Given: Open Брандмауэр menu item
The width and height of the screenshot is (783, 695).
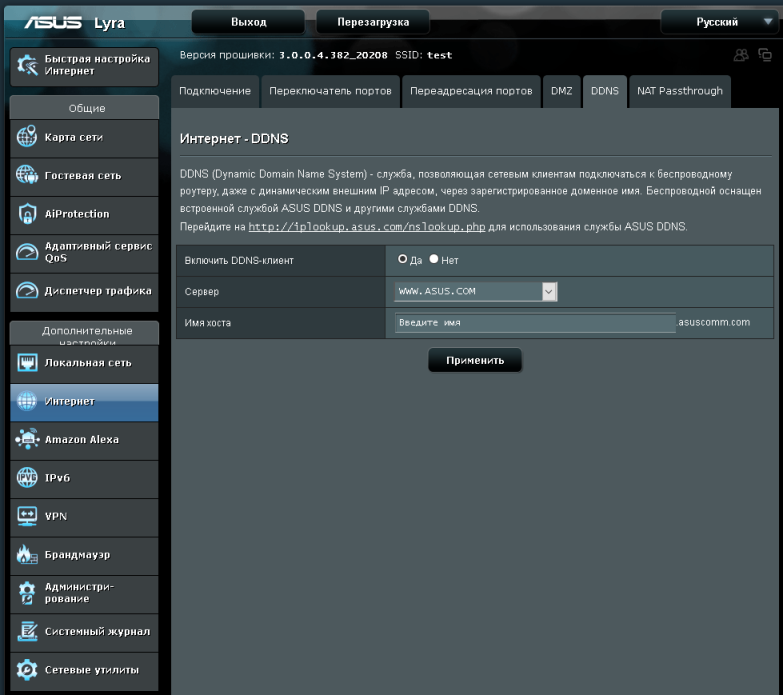Looking at the screenshot, I should [x=84, y=556].
